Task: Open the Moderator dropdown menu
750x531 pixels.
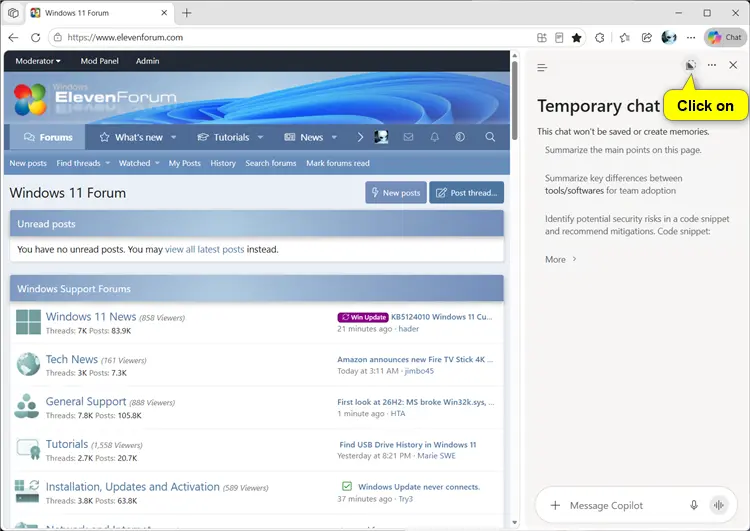Action: coord(38,61)
